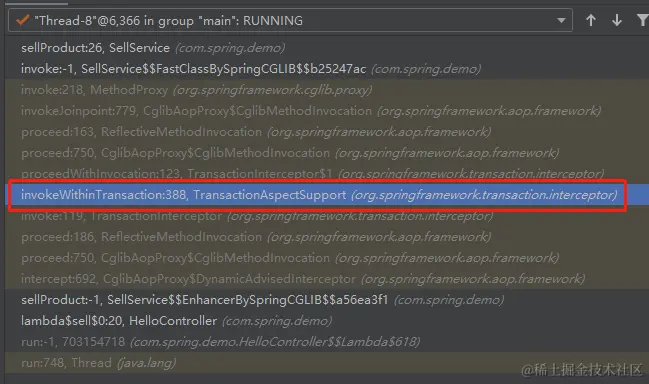Select the Thread-8 RUNNING thread combo box
This screenshot has width=649, height=384.
pyautogui.click(x=290, y=20)
